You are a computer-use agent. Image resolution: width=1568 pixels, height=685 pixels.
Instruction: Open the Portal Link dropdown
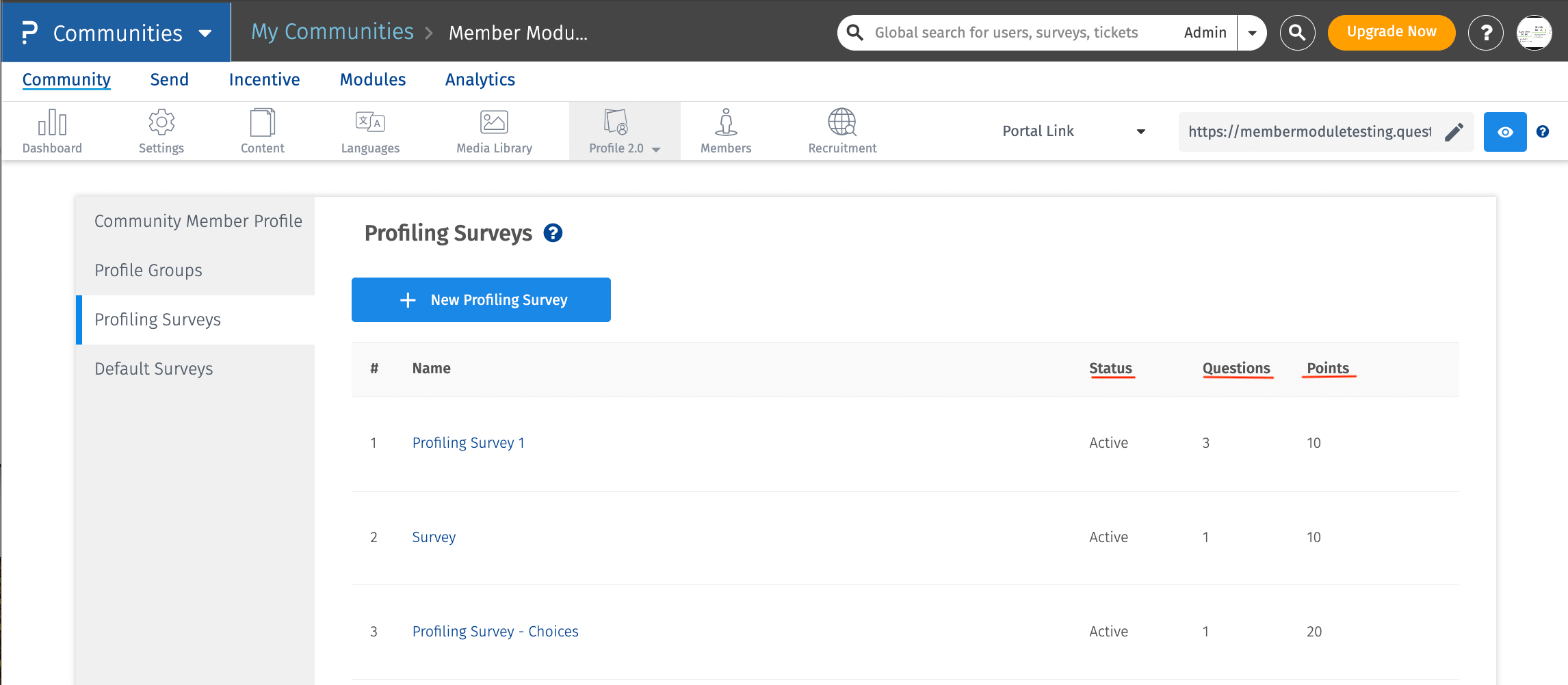tap(1071, 131)
